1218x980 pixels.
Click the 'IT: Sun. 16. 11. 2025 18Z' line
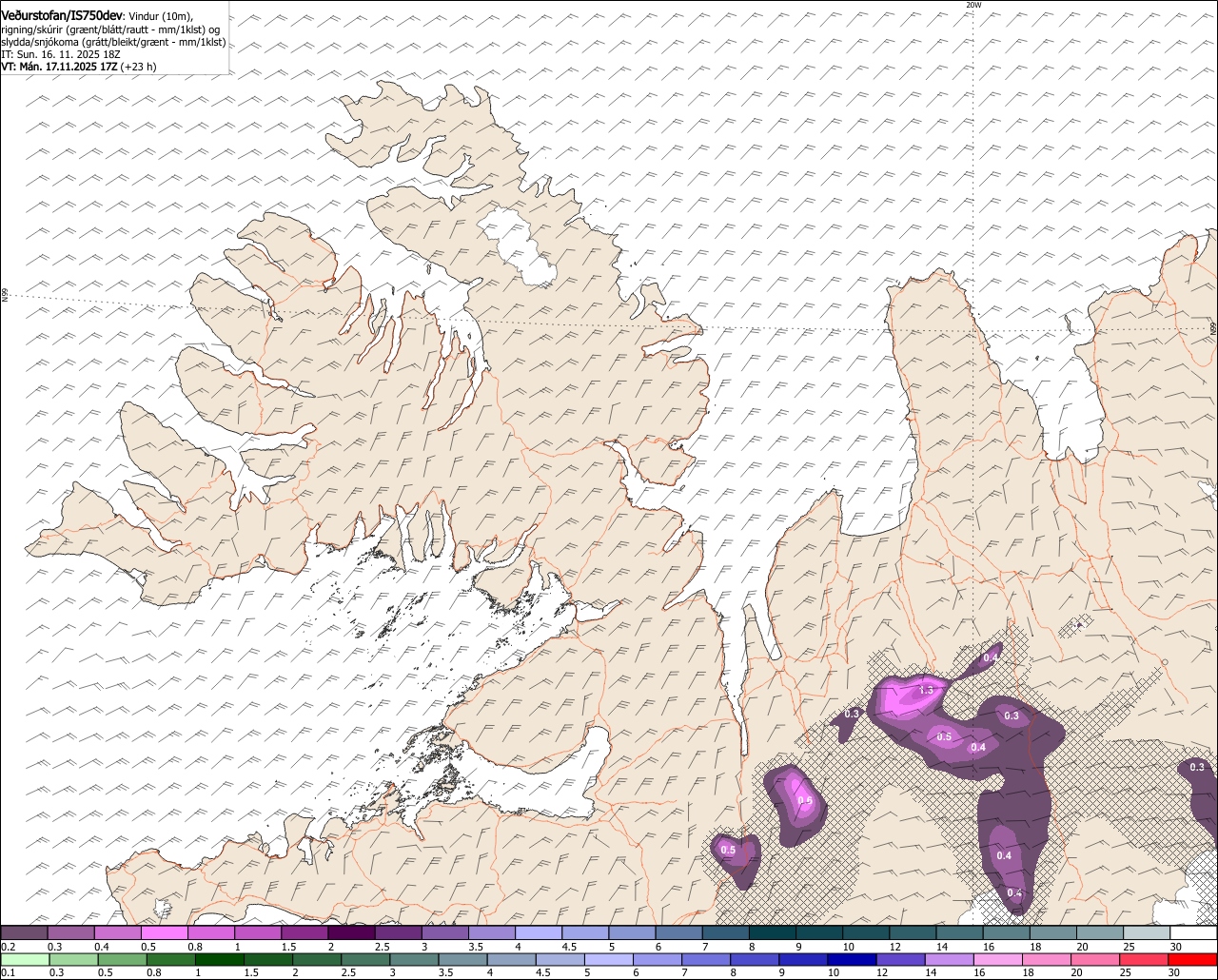[61, 54]
